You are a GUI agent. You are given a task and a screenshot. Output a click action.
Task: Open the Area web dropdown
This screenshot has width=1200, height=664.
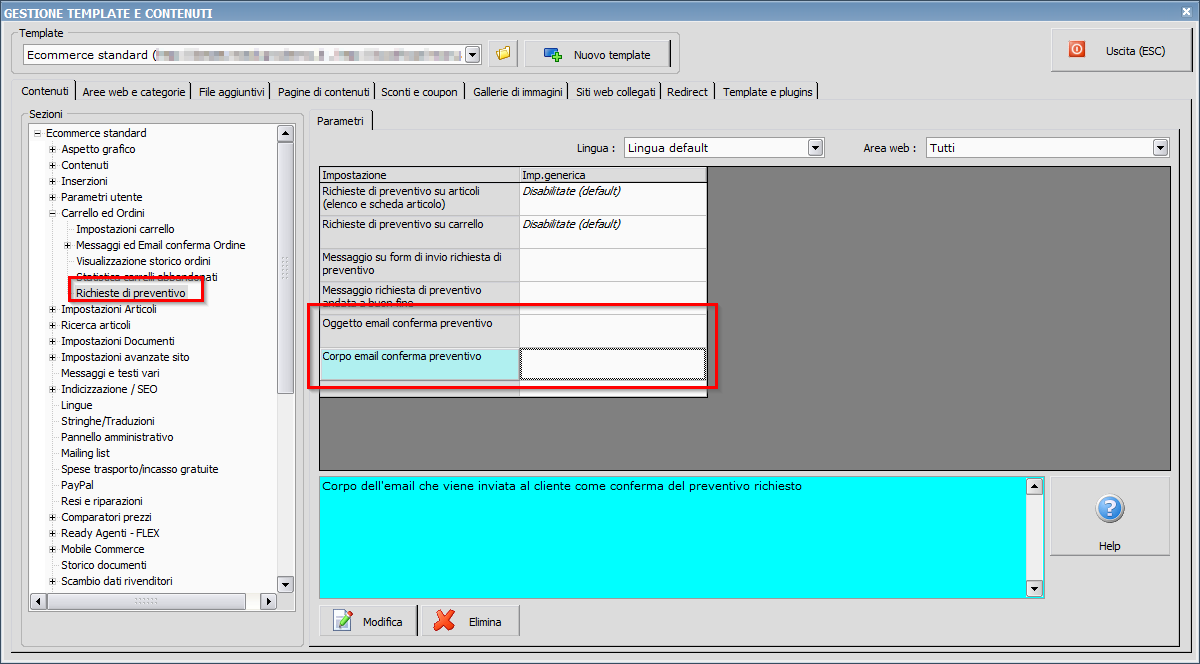click(1160, 148)
